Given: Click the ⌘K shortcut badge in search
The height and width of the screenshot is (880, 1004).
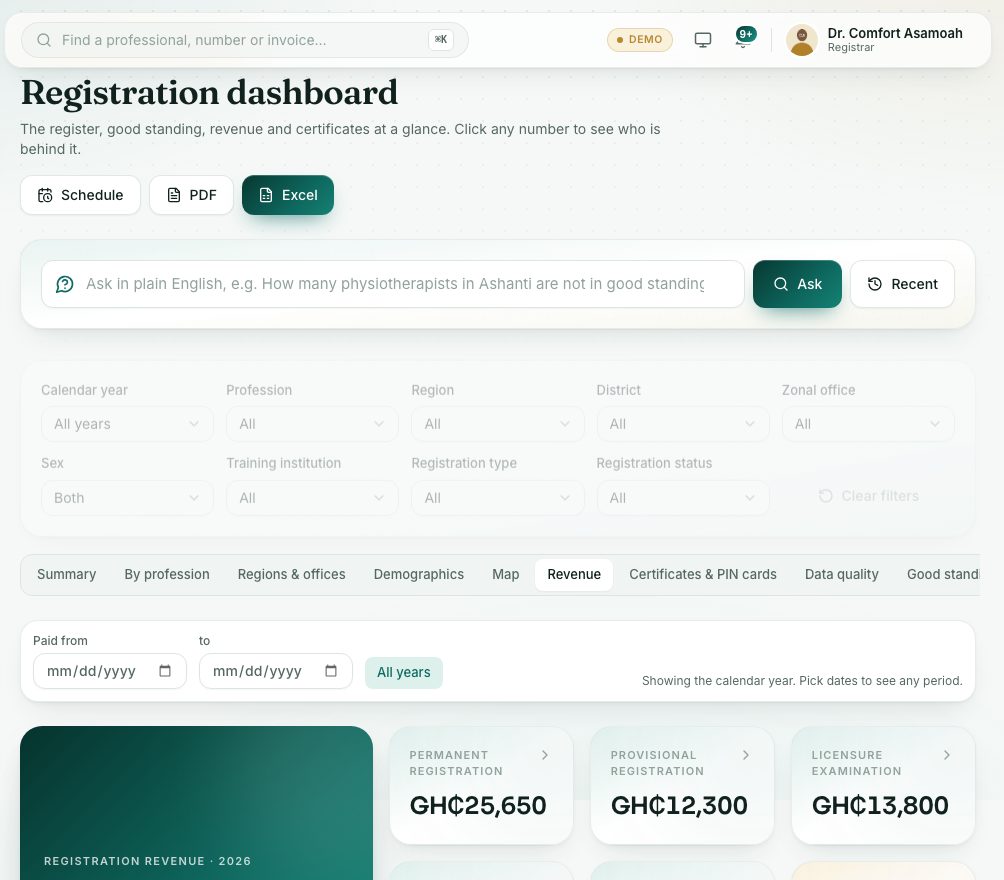Looking at the screenshot, I should pyautogui.click(x=441, y=40).
